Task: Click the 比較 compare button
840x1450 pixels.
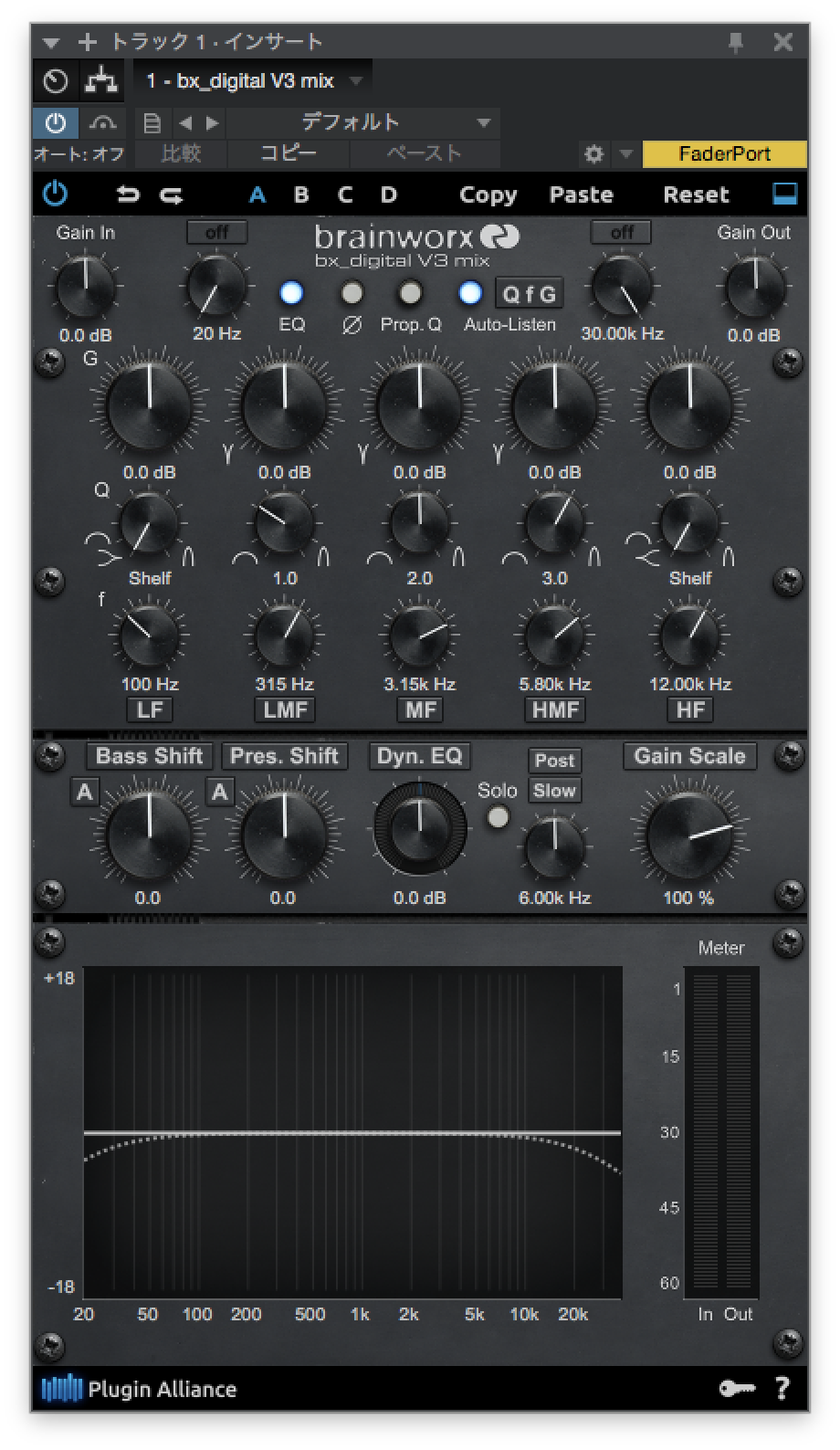Action: point(181,153)
